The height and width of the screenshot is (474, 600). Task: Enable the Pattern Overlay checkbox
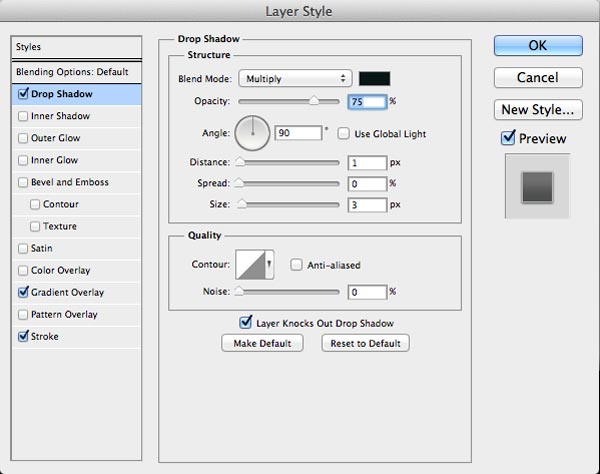click(23, 314)
